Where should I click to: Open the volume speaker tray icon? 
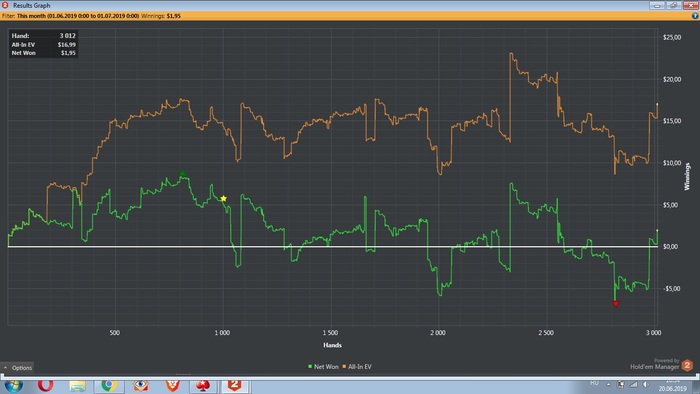tap(646, 384)
